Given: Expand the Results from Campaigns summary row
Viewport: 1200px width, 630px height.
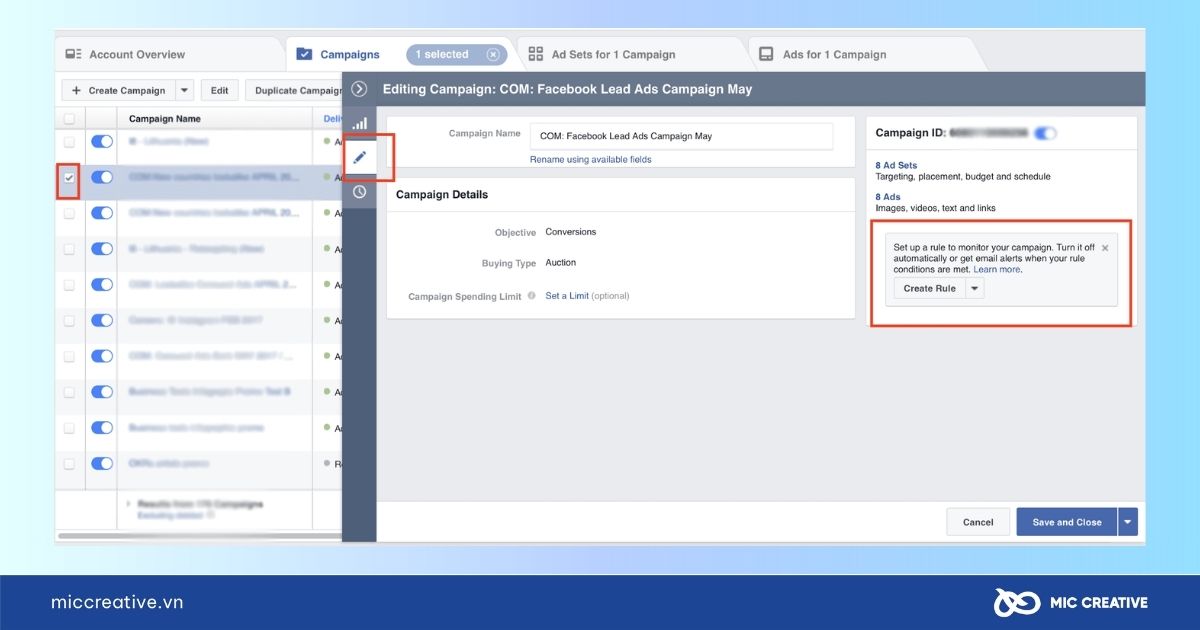Looking at the screenshot, I should pyautogui.click(x=128, y=504).
